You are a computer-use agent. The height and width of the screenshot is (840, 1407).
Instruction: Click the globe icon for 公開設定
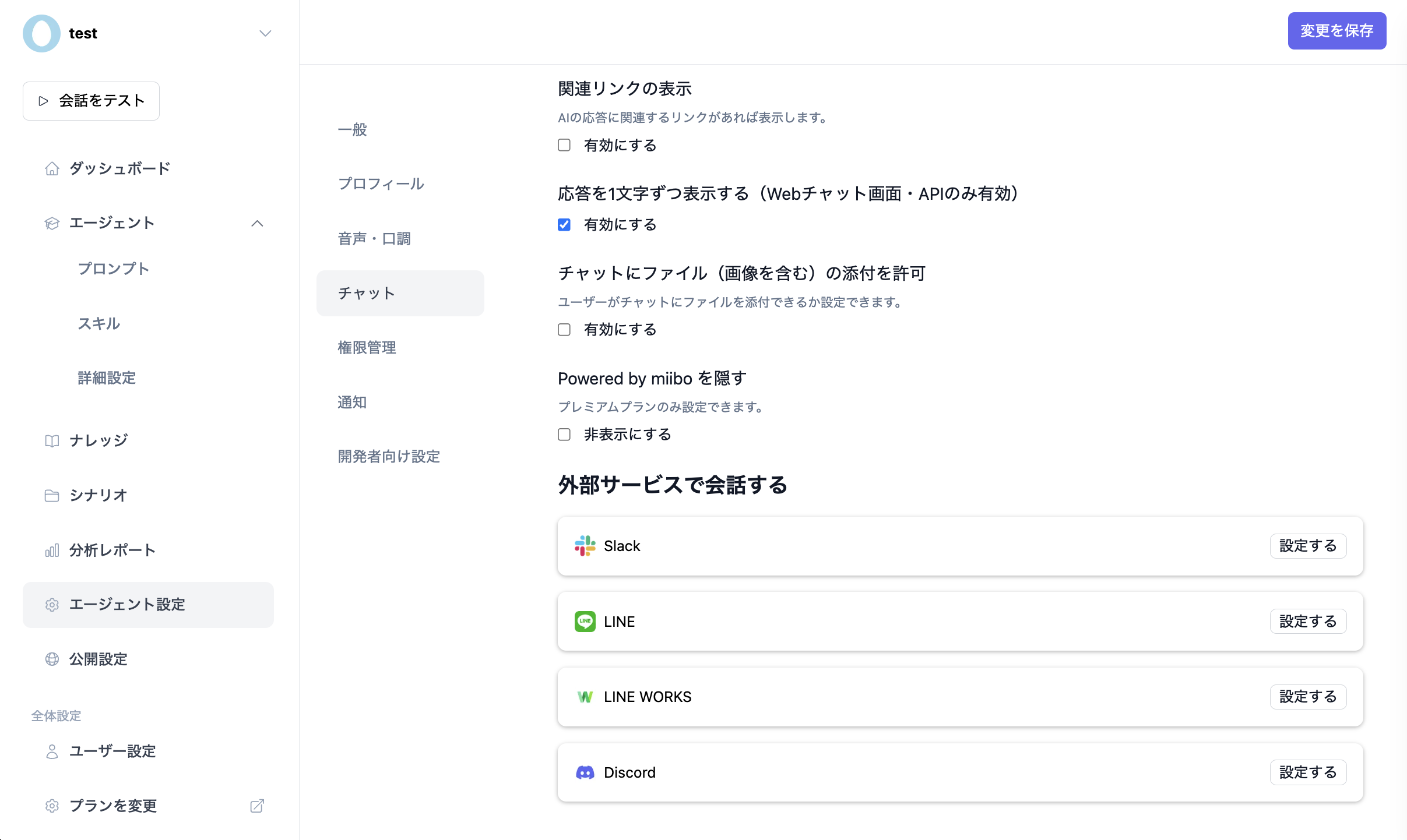pos(52,659)
